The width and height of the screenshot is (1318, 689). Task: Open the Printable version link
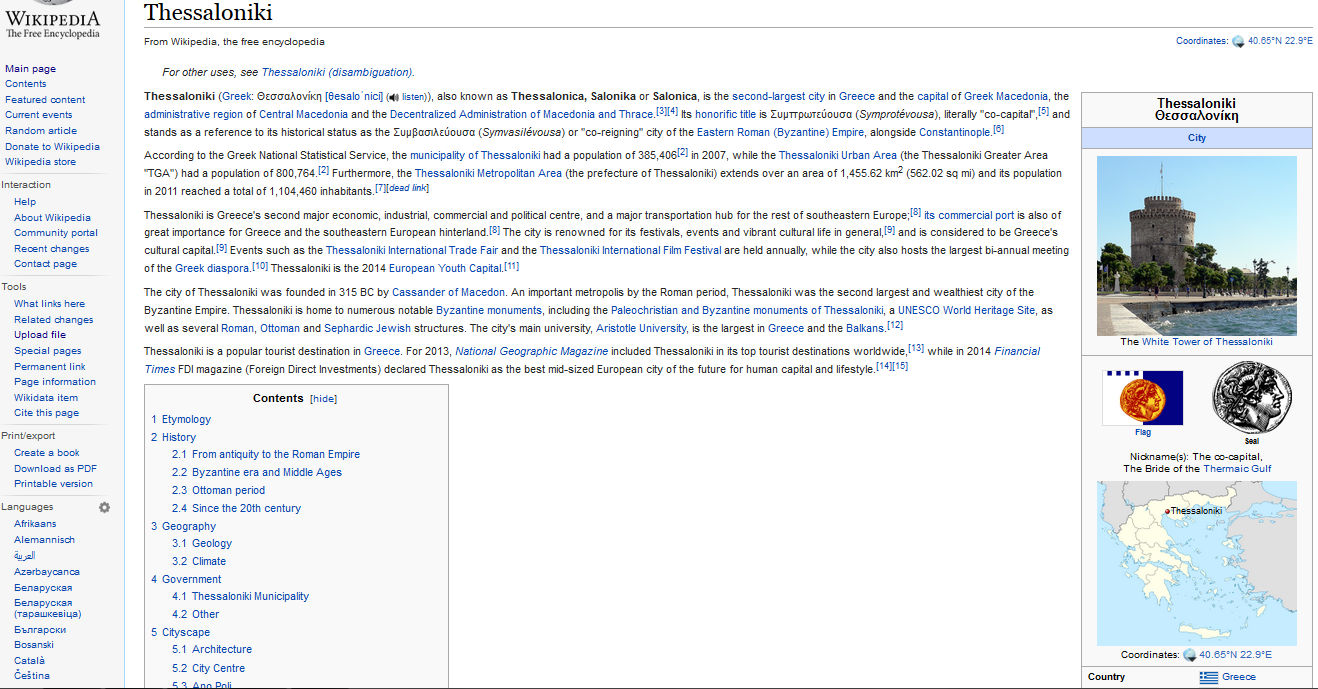click(53, 484)
